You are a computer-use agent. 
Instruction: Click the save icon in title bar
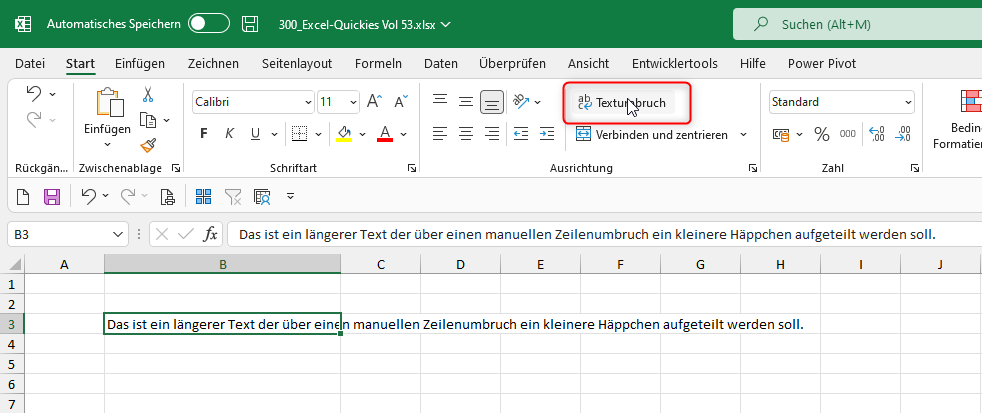click(251, 24)
